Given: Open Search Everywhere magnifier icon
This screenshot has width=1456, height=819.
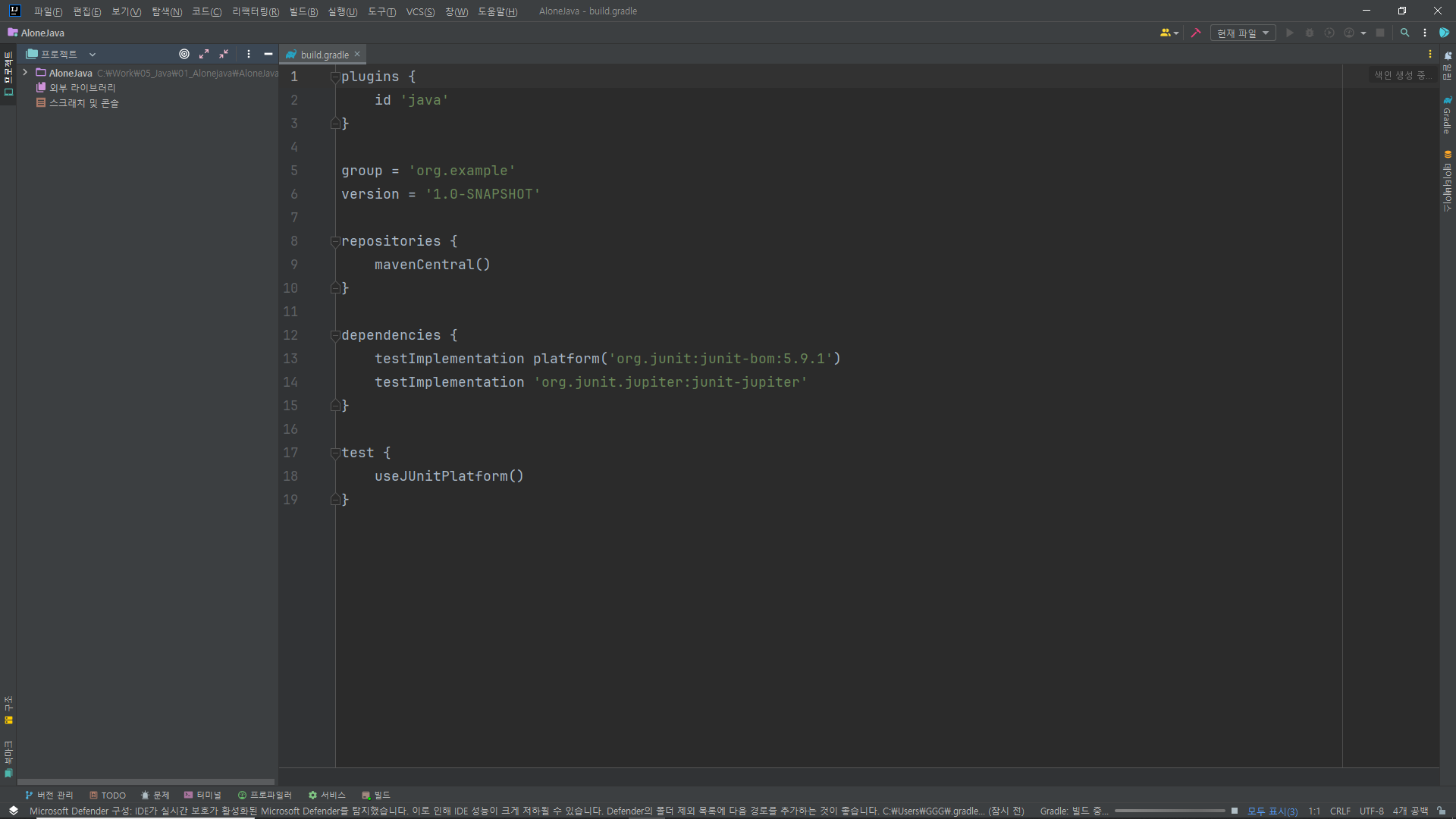Looking at the screenshot, I should pyautogui.click(x=1404, y=33).
